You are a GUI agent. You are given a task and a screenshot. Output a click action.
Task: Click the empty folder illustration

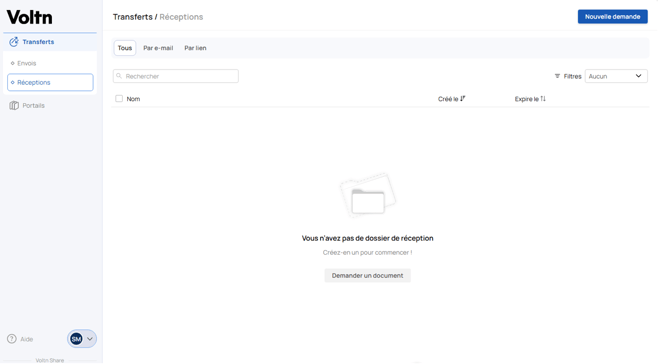tap(368, 195)
